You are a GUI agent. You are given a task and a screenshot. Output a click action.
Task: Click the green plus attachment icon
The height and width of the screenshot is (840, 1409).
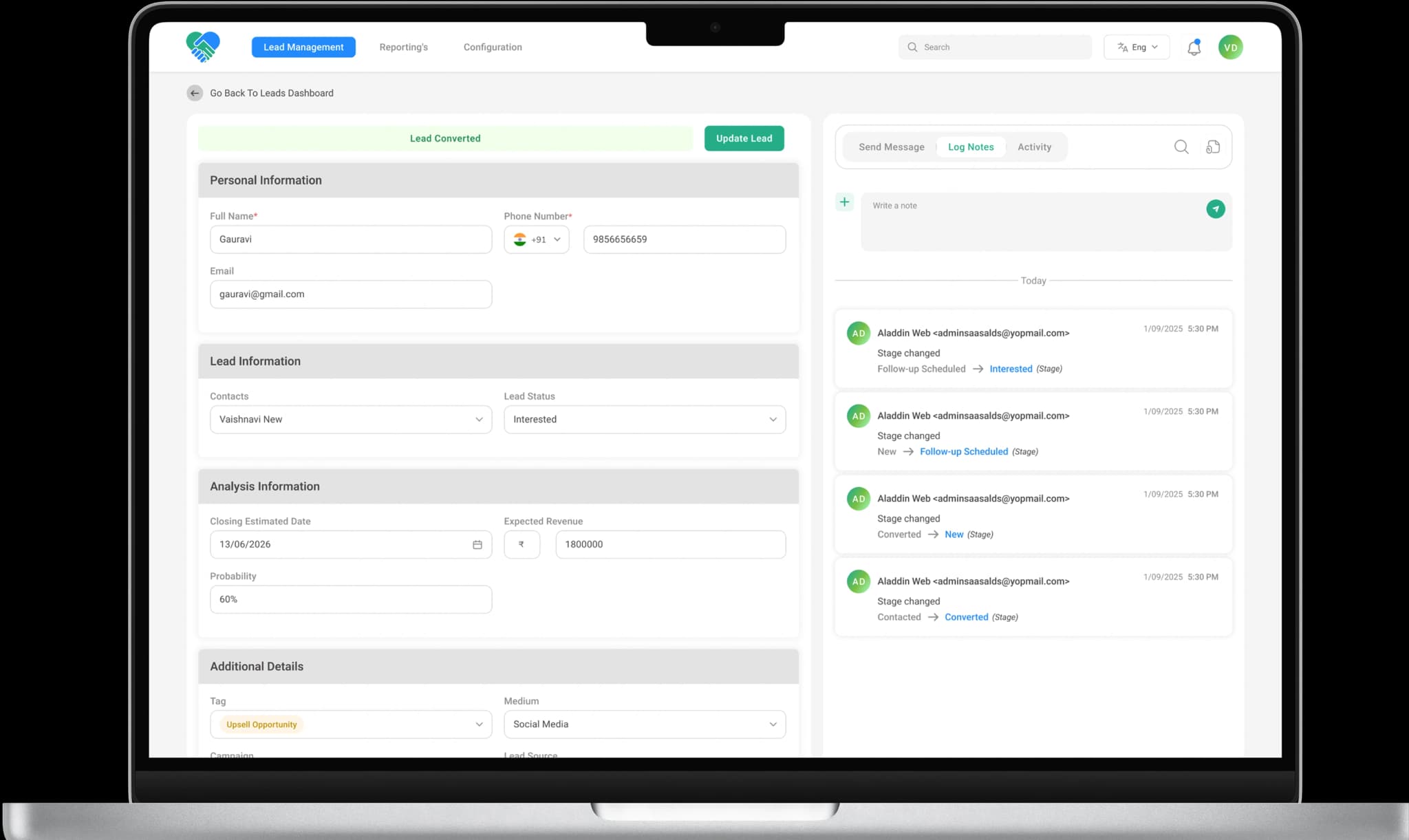point(844,202)
